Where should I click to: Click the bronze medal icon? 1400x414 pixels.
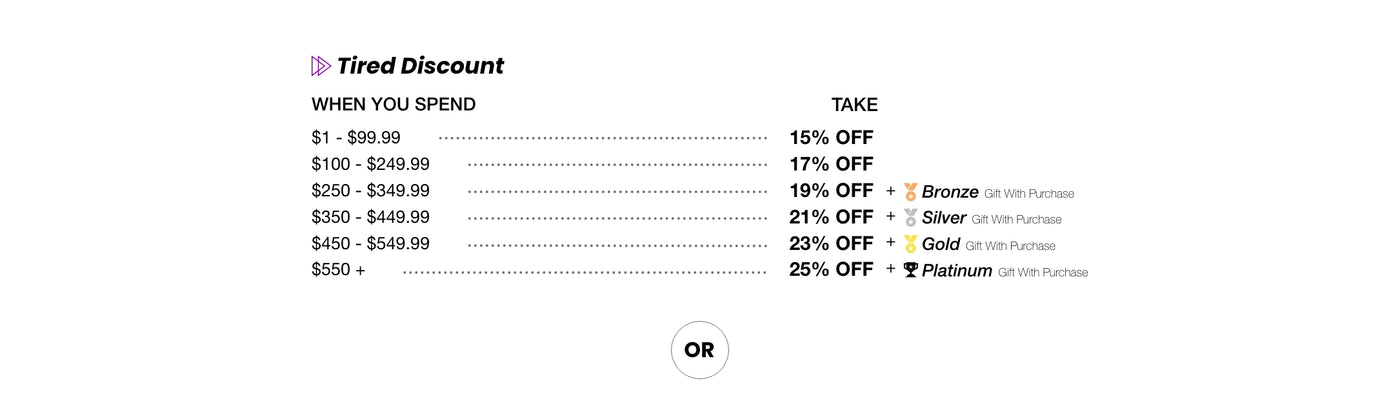(x=910, y=192)
